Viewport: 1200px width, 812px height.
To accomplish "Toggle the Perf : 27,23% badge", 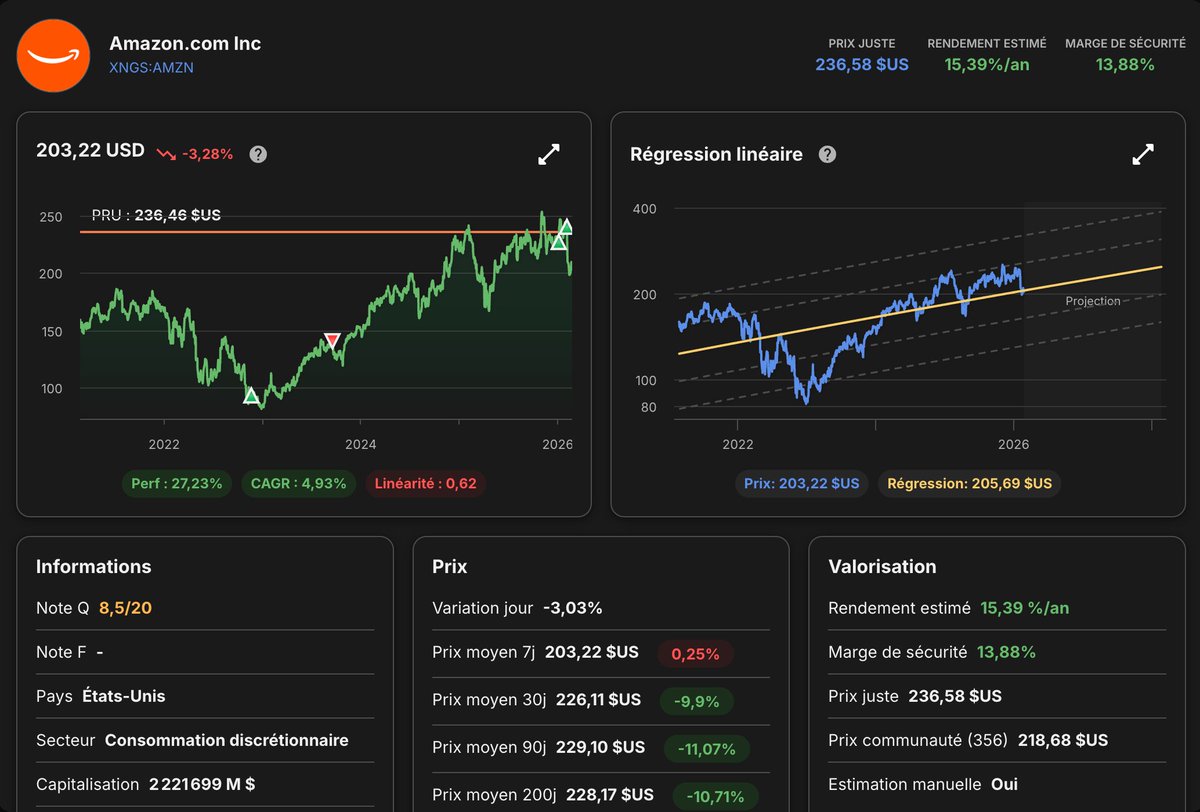I will [x=176, y=483].
